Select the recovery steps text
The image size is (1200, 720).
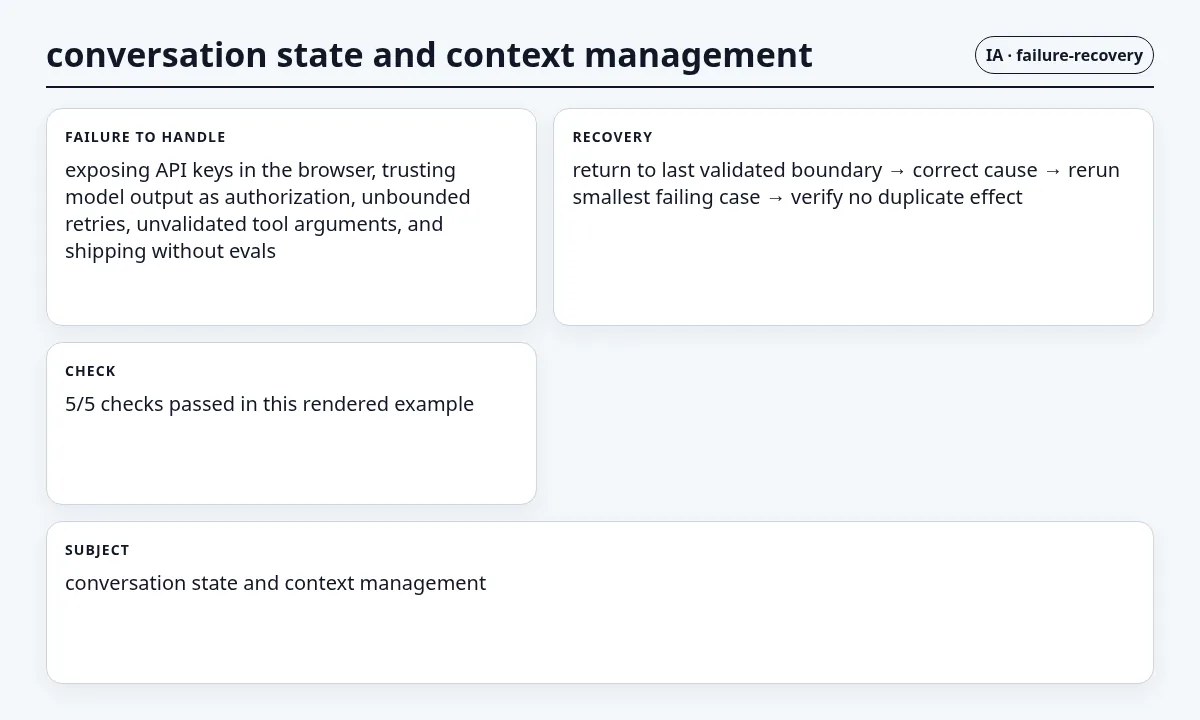[x=846, y=183]
